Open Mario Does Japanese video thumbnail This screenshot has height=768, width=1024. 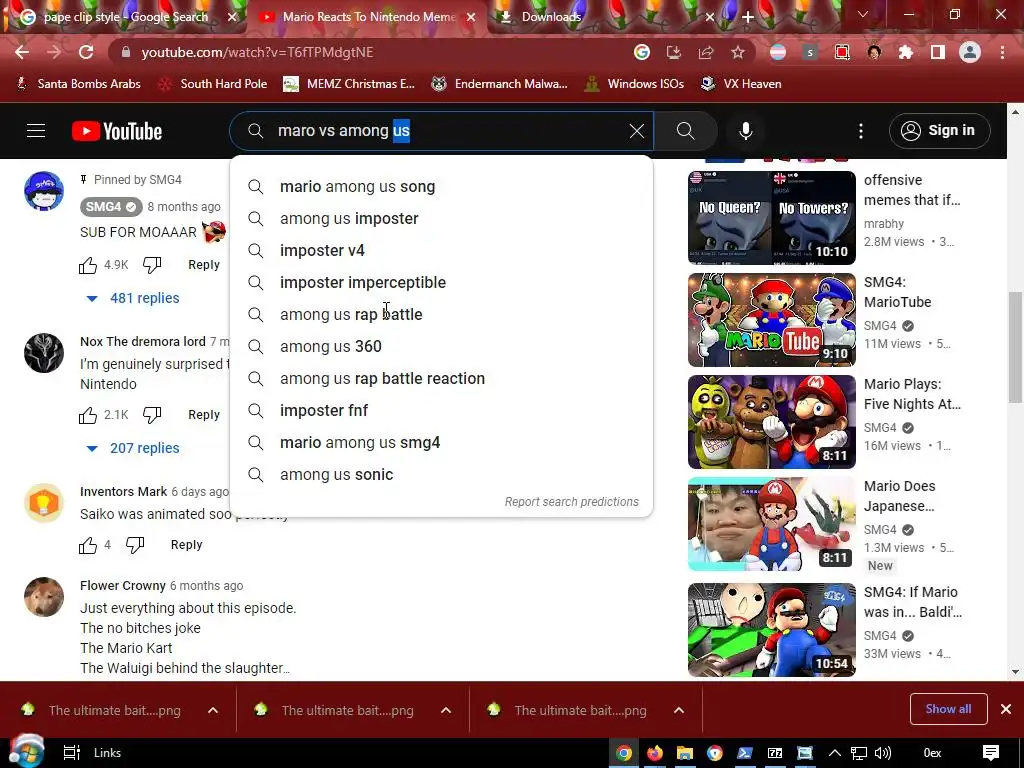click(x=771, y=524)
